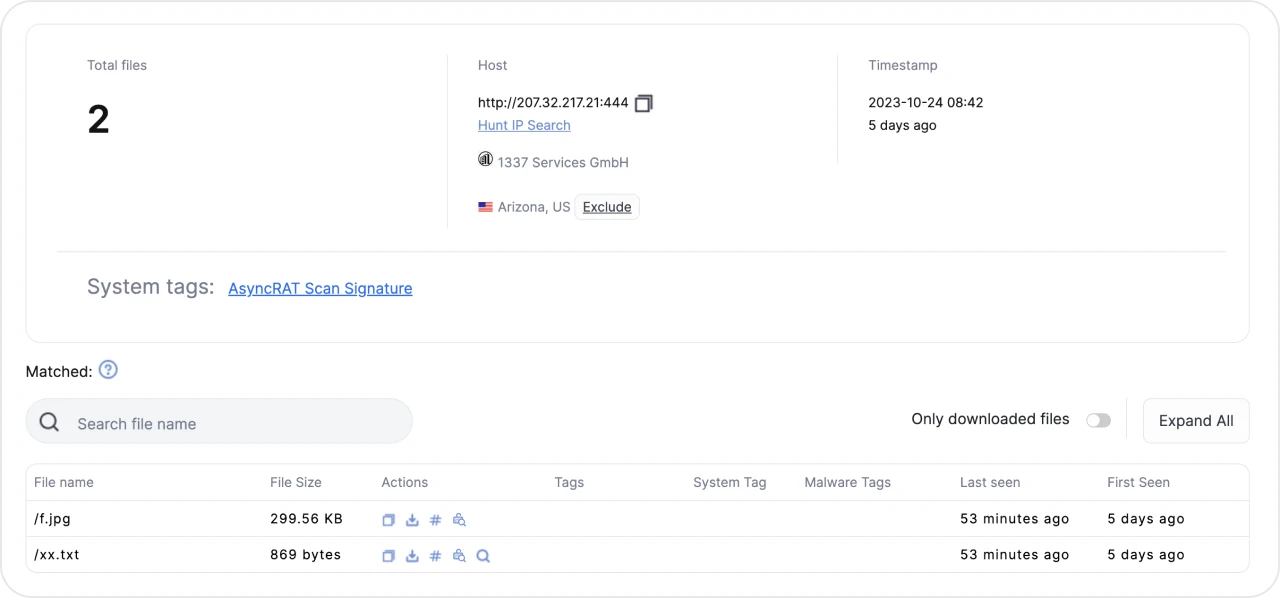
Task: Click the lock-search icon for /f.jpg
Action: 459,520
